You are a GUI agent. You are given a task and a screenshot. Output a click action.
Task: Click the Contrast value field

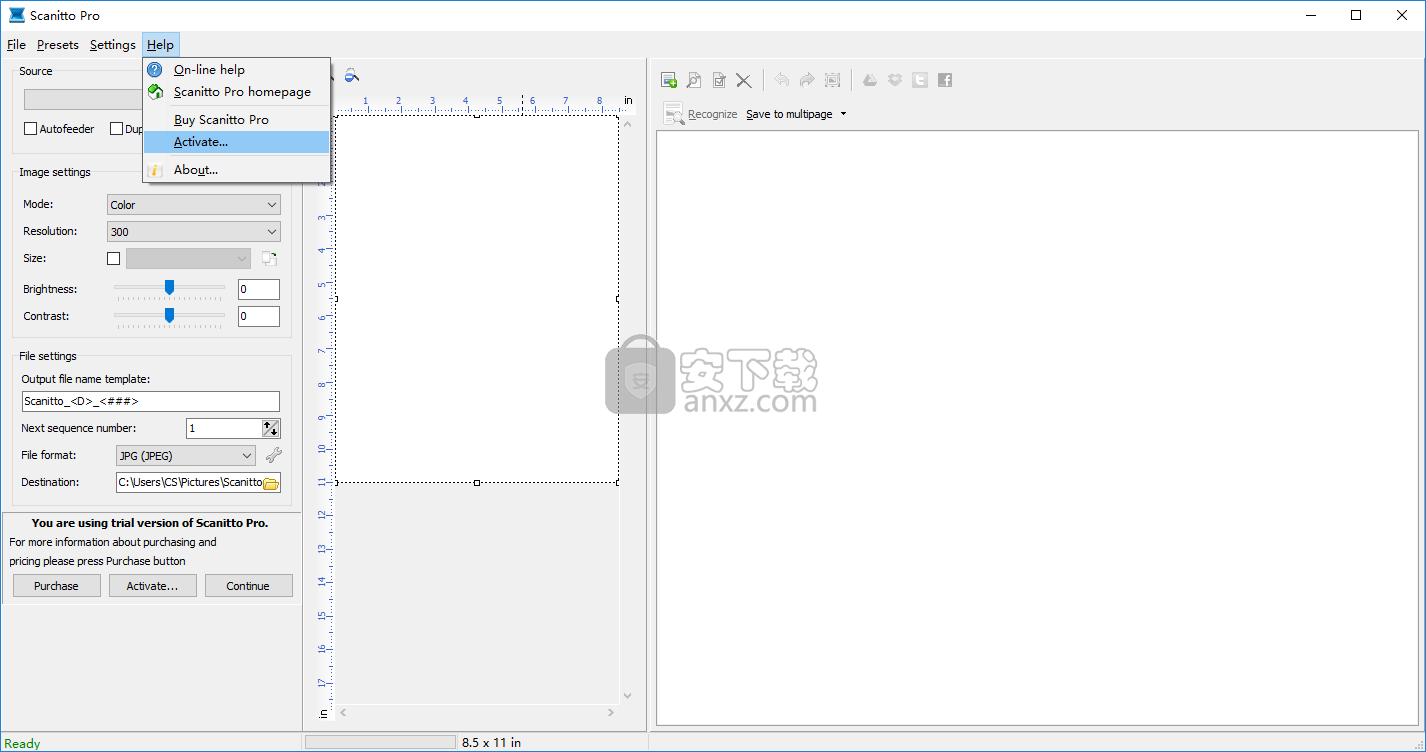click(x=259, y=317)
